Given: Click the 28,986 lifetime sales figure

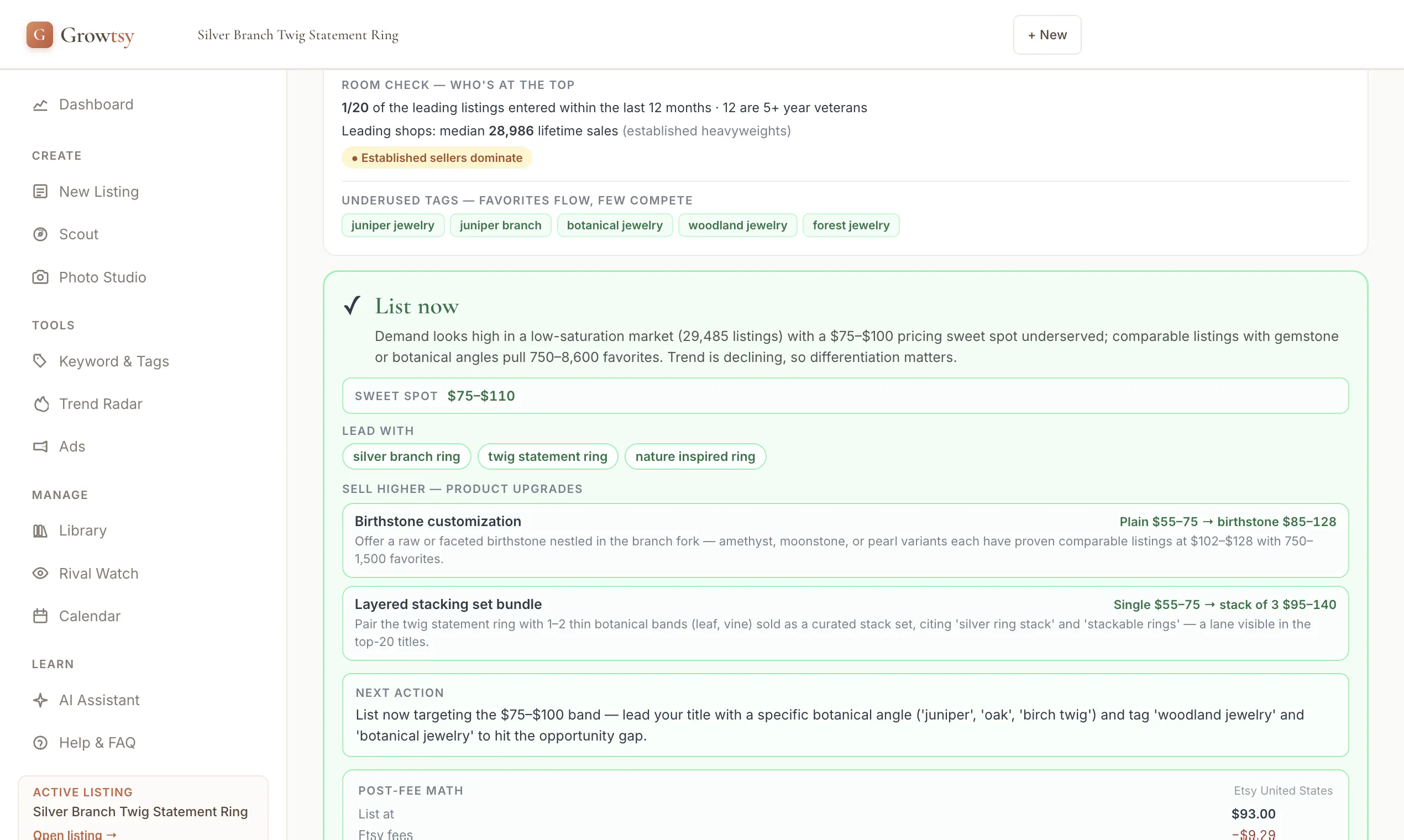Looking at the screenshot, I should pyautogui.click(x=511, y=131).
